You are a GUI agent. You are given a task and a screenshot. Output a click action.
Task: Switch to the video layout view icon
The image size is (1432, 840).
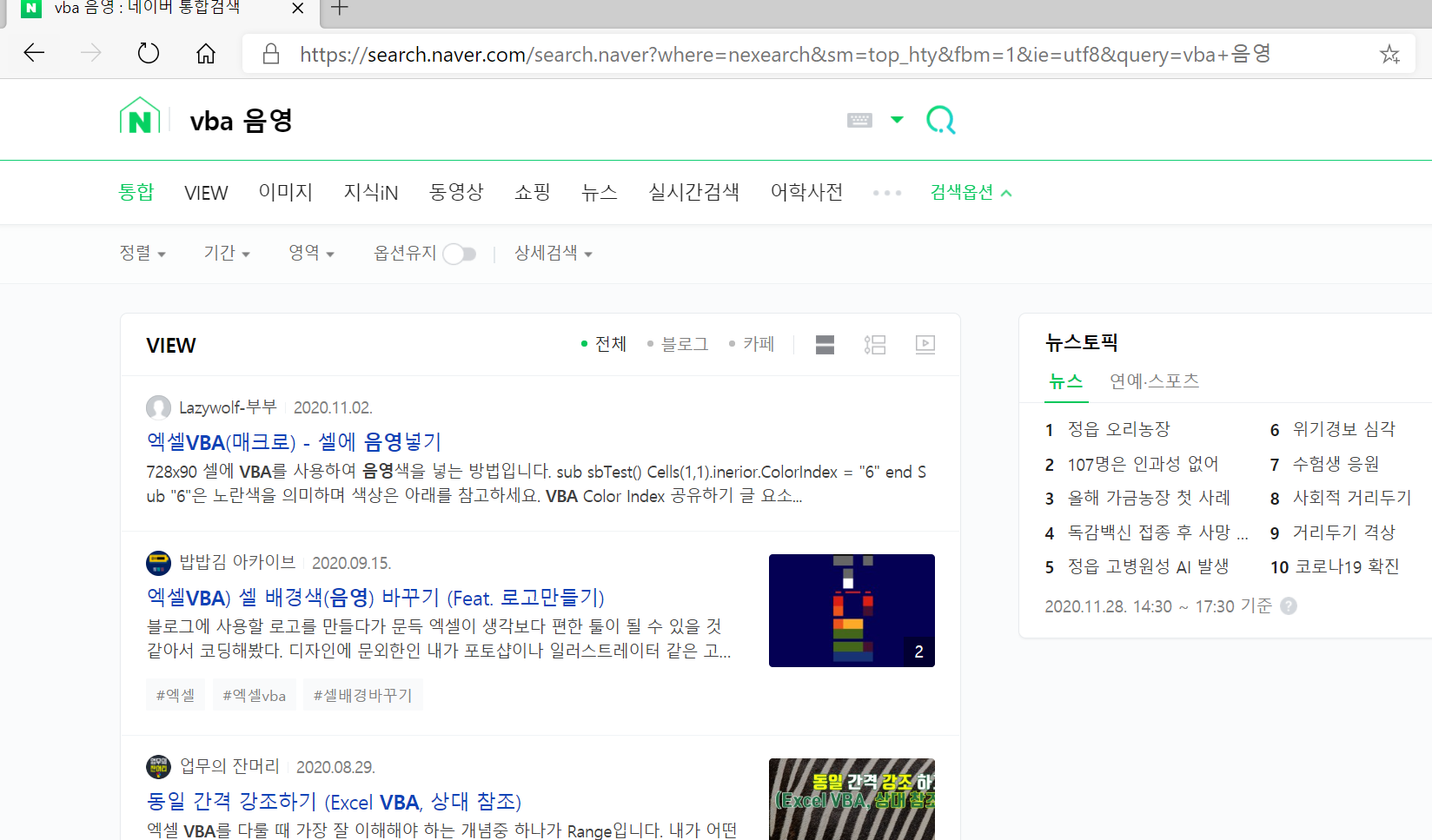(925, 345)
